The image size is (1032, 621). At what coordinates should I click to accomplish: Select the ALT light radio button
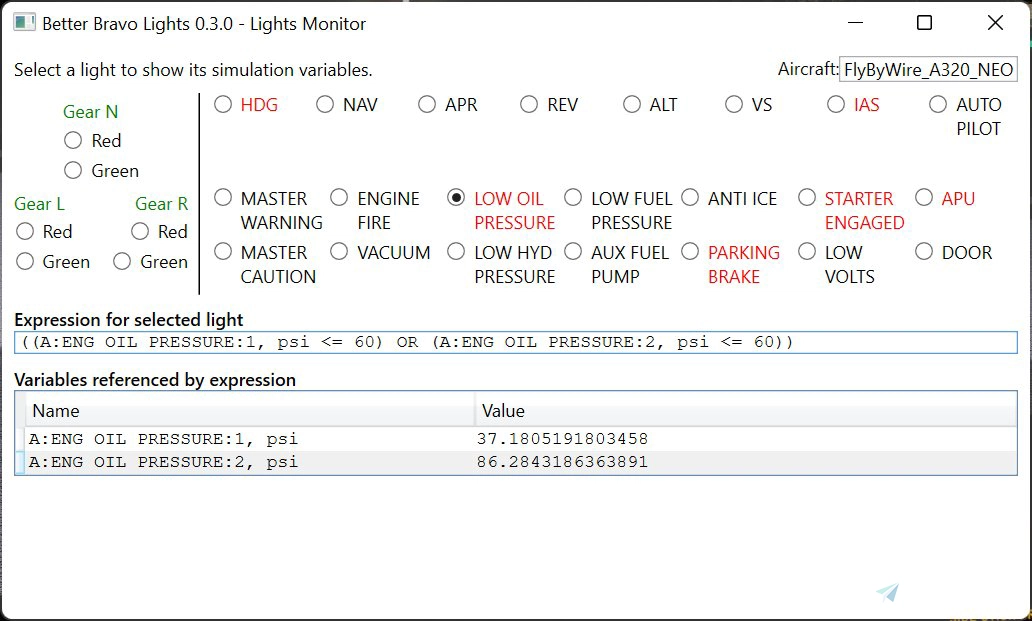click(x=632, y=105)
